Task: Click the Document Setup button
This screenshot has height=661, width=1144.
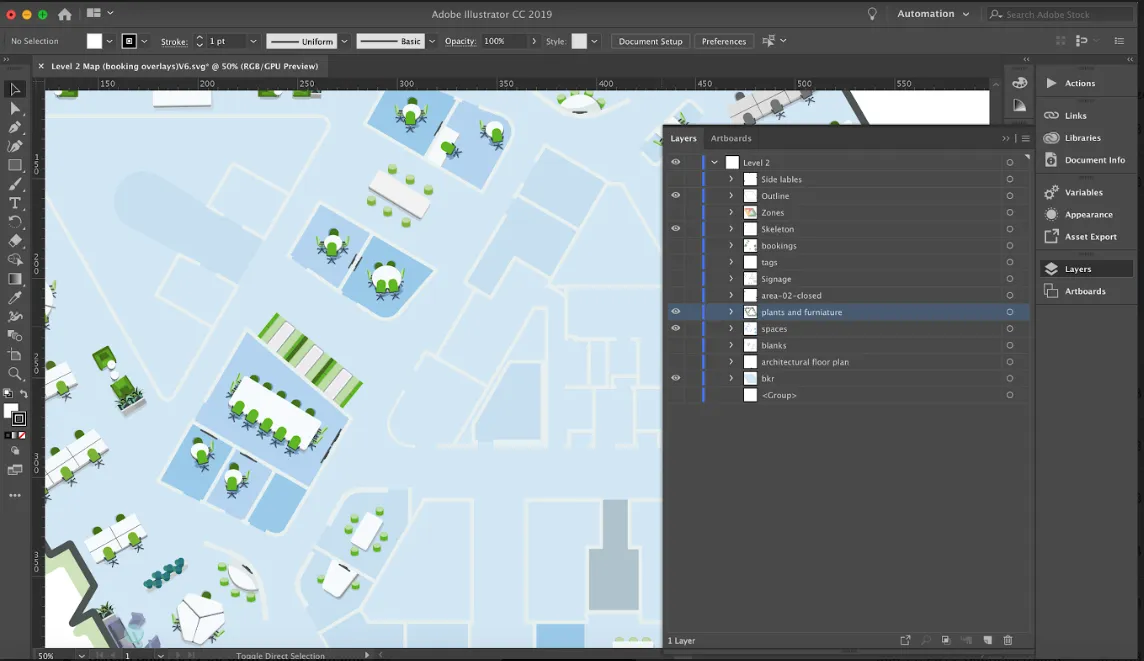Action: (x=650, y=41)
